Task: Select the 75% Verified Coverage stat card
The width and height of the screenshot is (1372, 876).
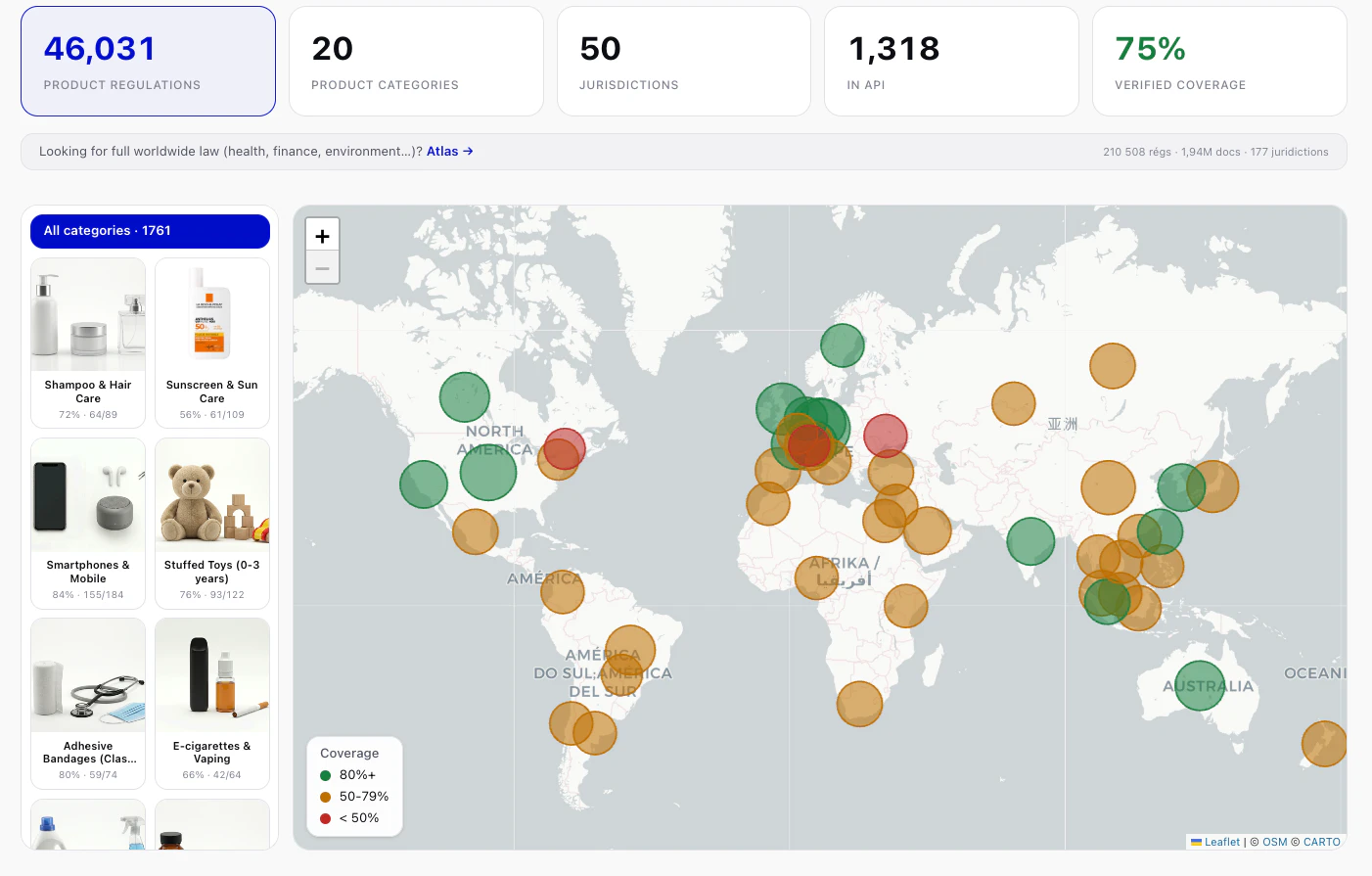Action: [x=1219, y=62]
